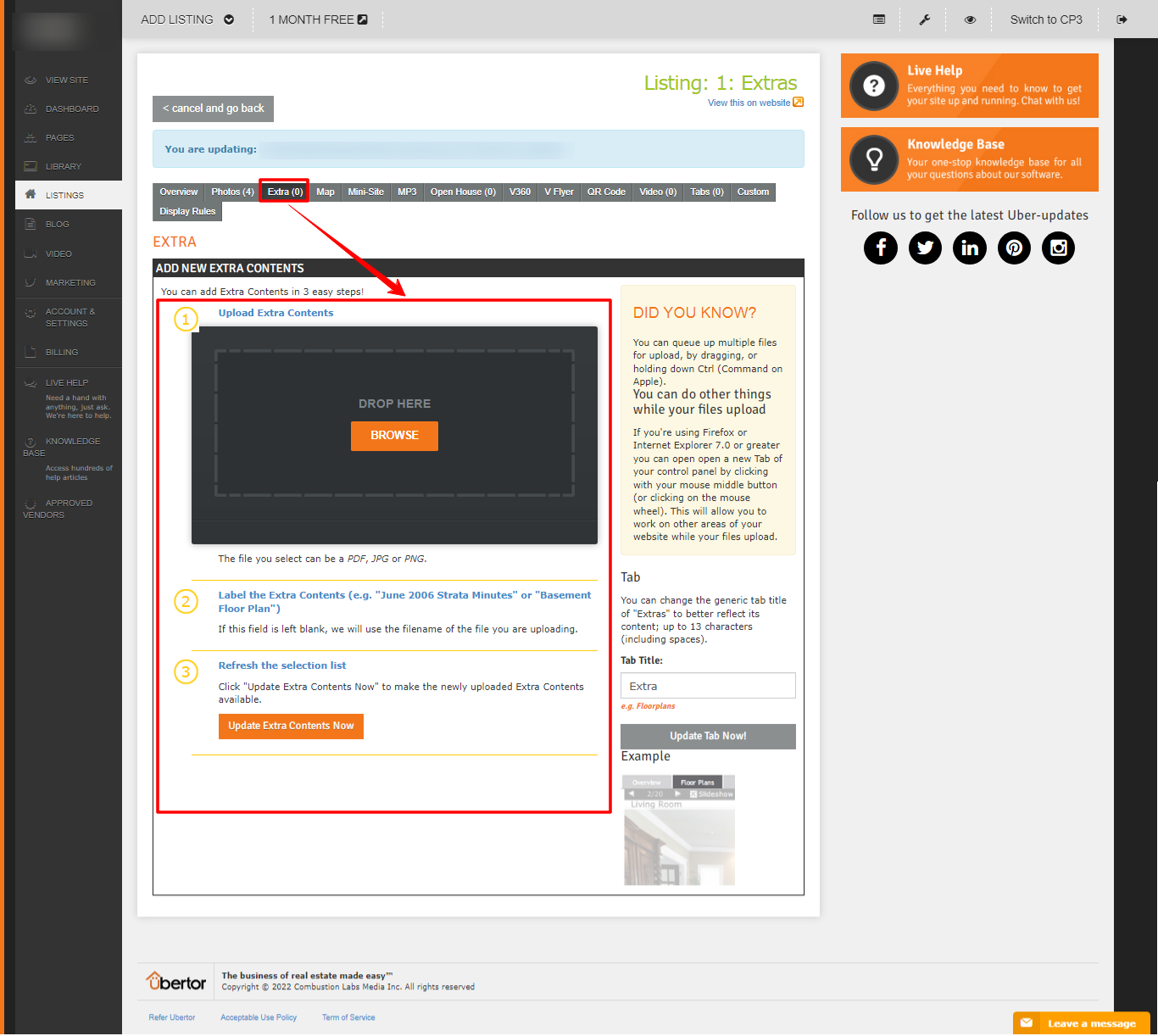This screenshot has width=1158, height=1036.
Task: Open Blog in sidebar
Action: 58,224
